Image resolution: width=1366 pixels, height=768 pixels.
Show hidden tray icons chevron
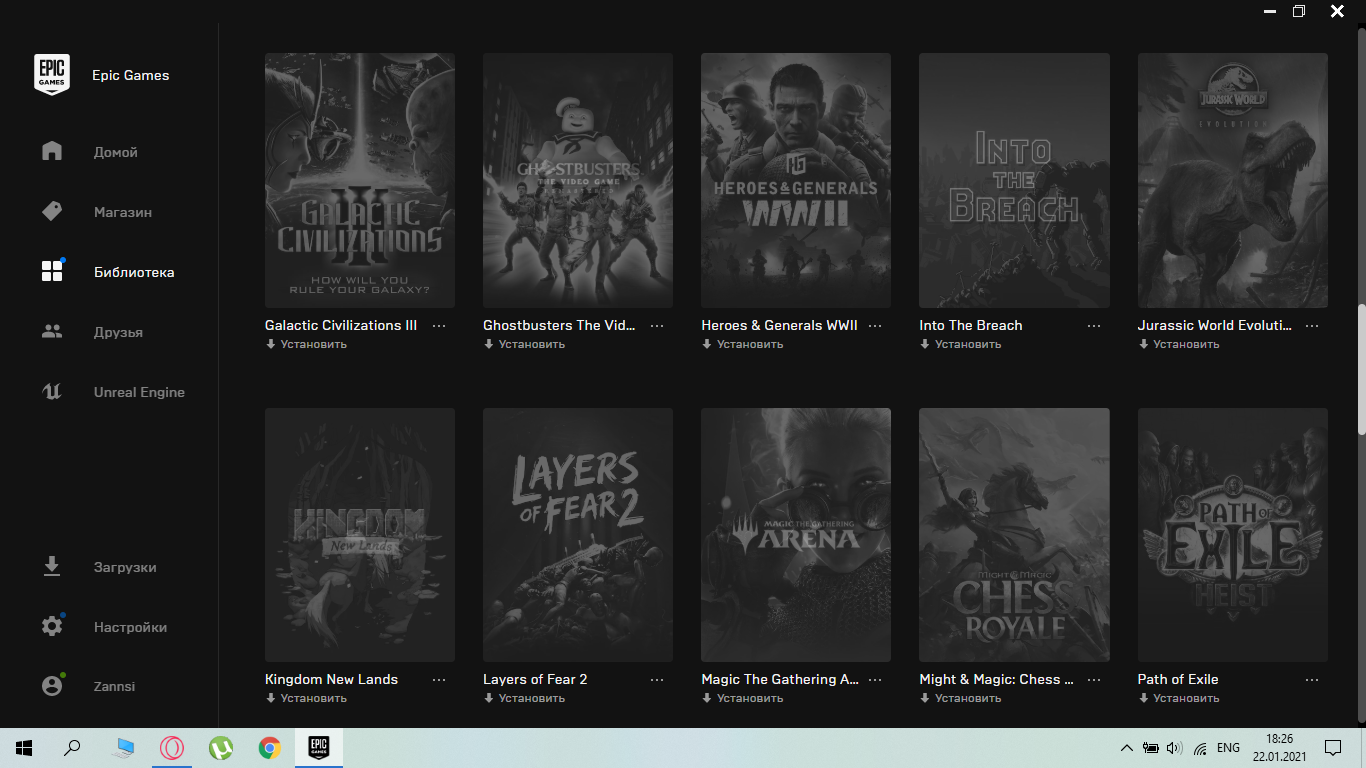pyautogui.click(x=1127, y=748)
